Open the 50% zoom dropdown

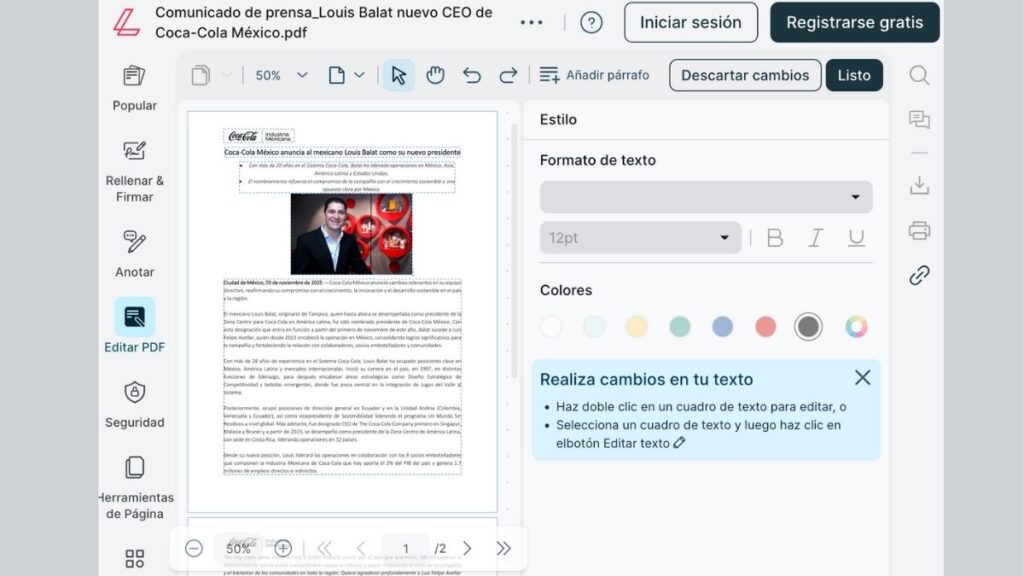(280, 74)
